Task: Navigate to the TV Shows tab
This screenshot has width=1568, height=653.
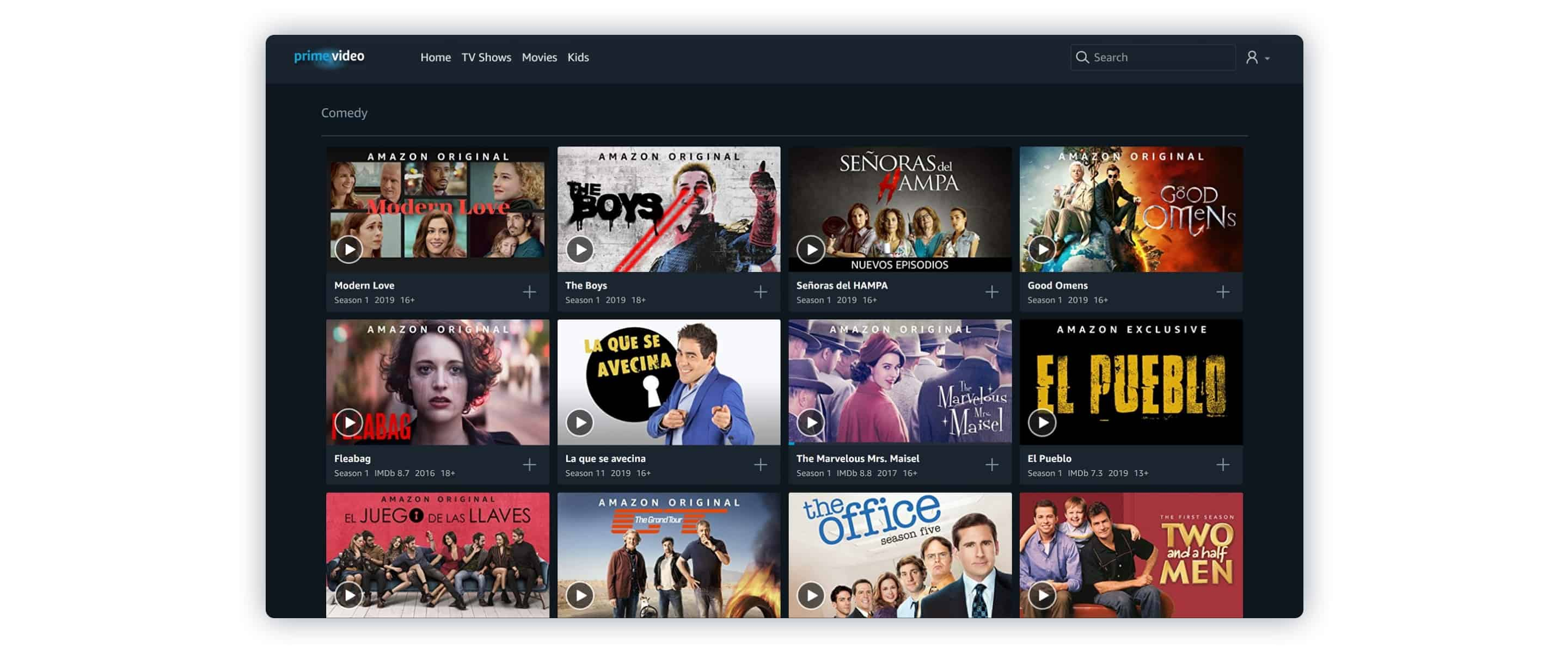Action: (x=486, y=57)
